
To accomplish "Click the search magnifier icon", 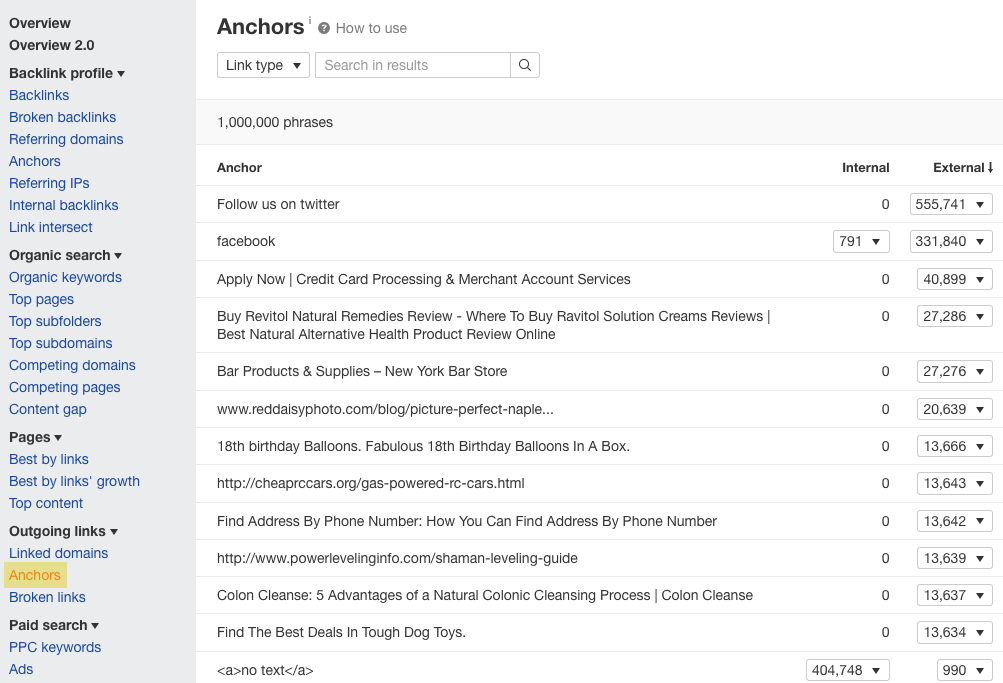I will (x=524, y=64).
